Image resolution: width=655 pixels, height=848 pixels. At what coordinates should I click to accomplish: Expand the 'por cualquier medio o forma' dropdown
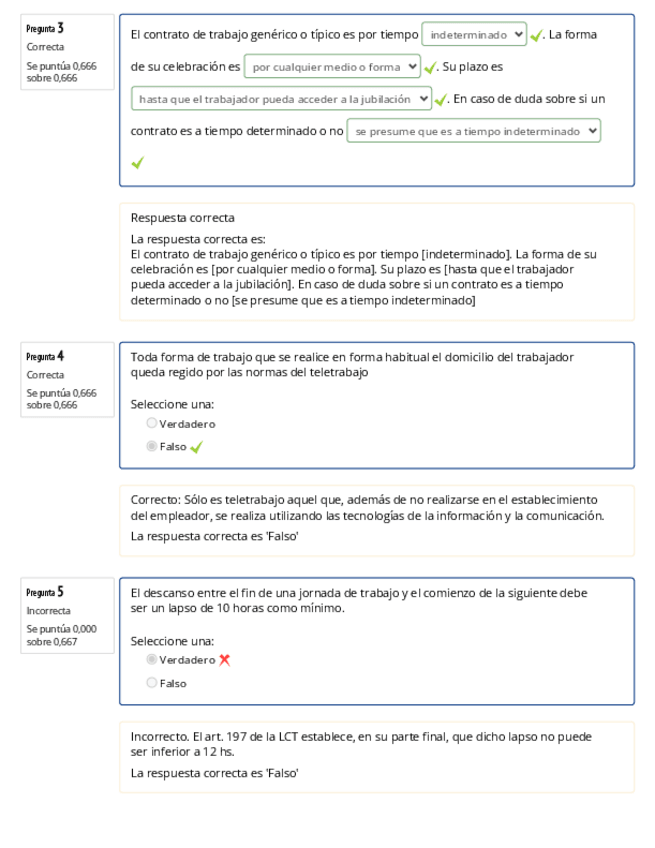tap(332, 67)
